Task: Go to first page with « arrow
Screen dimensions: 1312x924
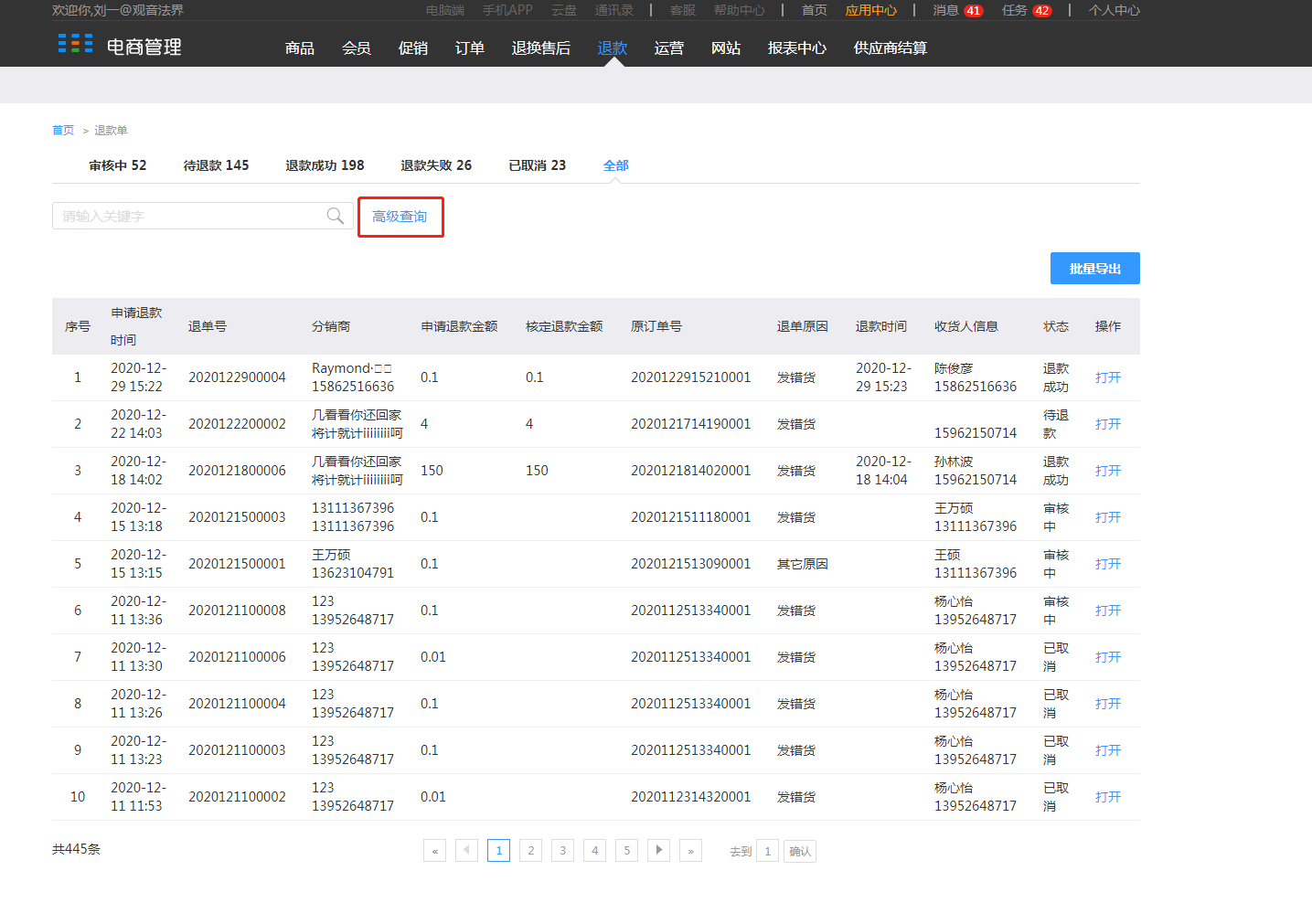Action: pyautogui.click(x=434, y=851)
